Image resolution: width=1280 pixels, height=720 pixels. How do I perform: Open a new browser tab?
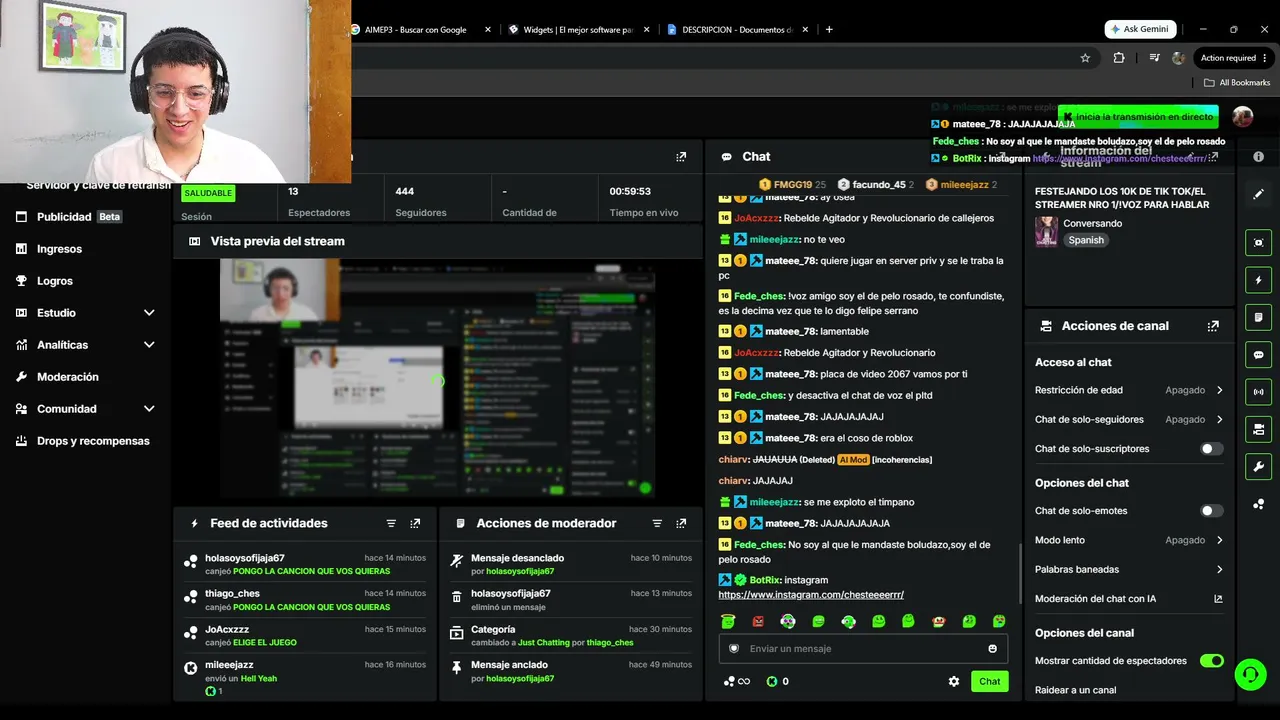[829, 30]
